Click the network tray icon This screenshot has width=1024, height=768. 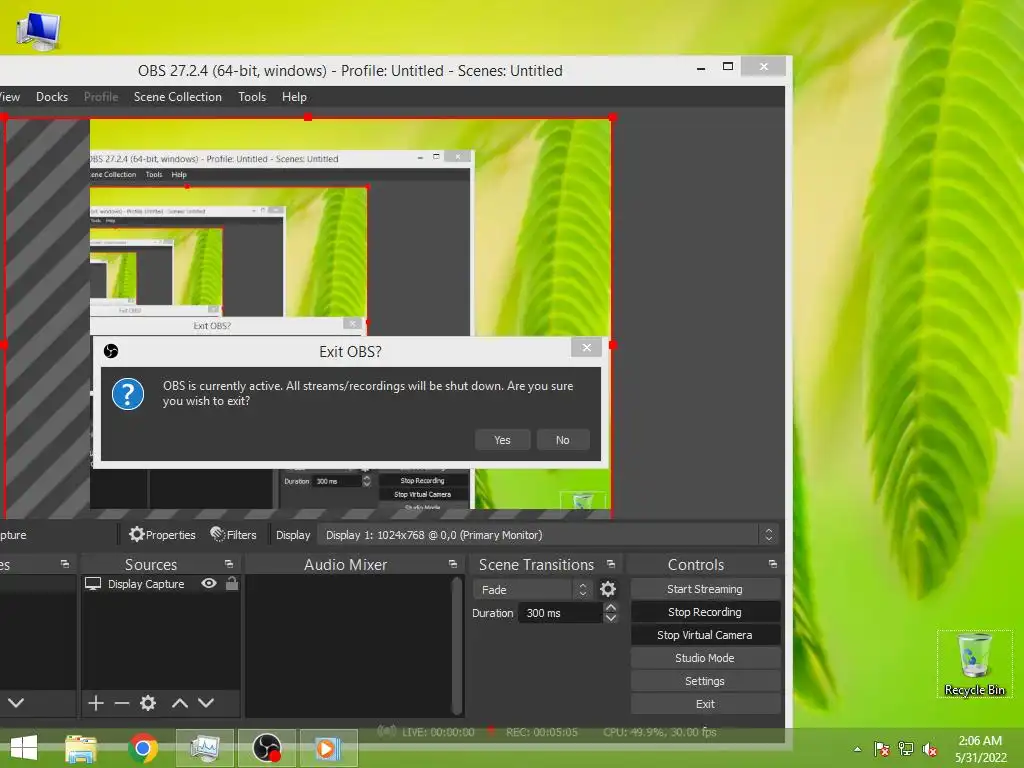(906, 749)
